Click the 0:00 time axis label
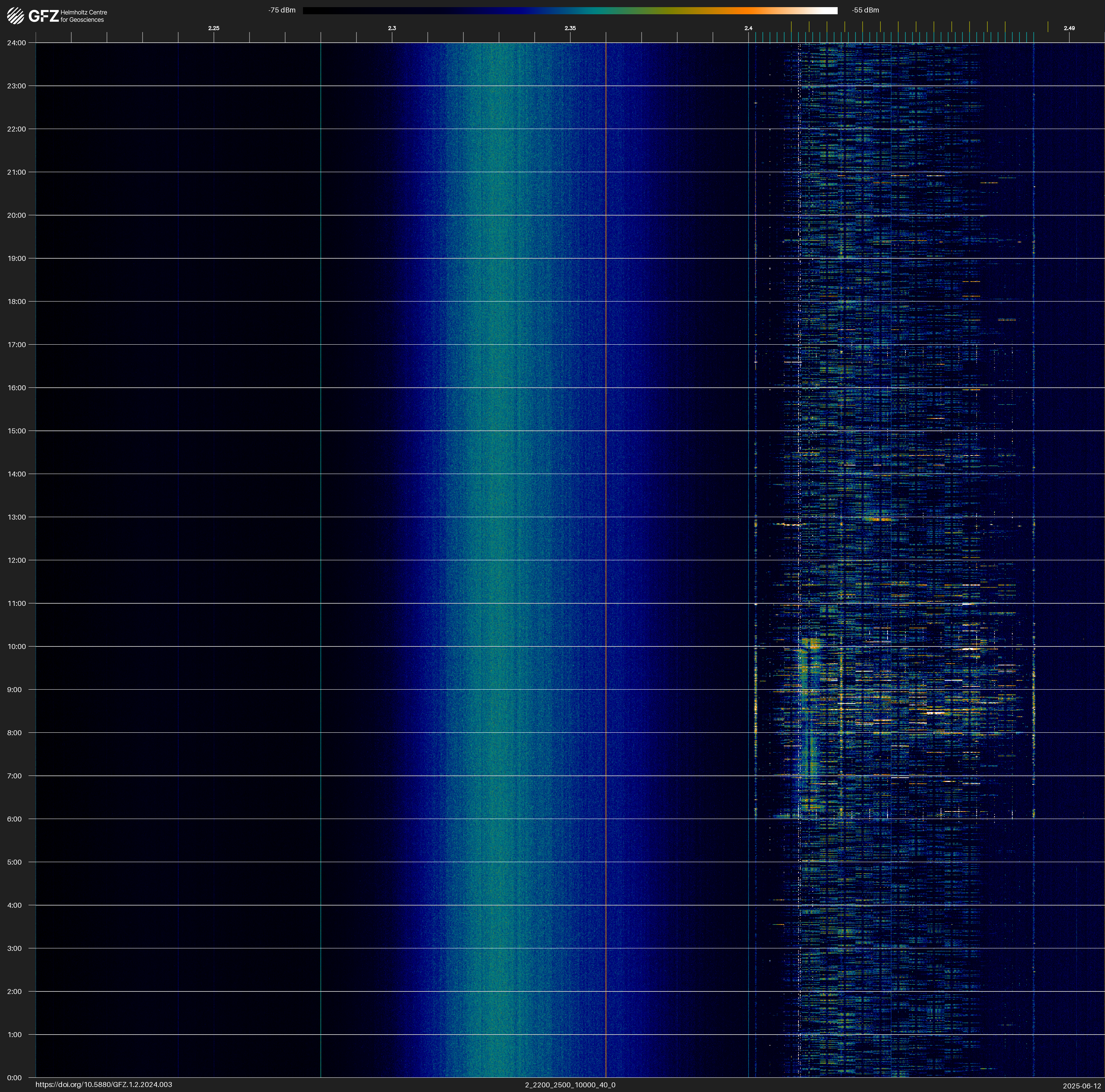This screenshot has width=1105, height=1092. pyautogui.click(x=14, y=1078)
